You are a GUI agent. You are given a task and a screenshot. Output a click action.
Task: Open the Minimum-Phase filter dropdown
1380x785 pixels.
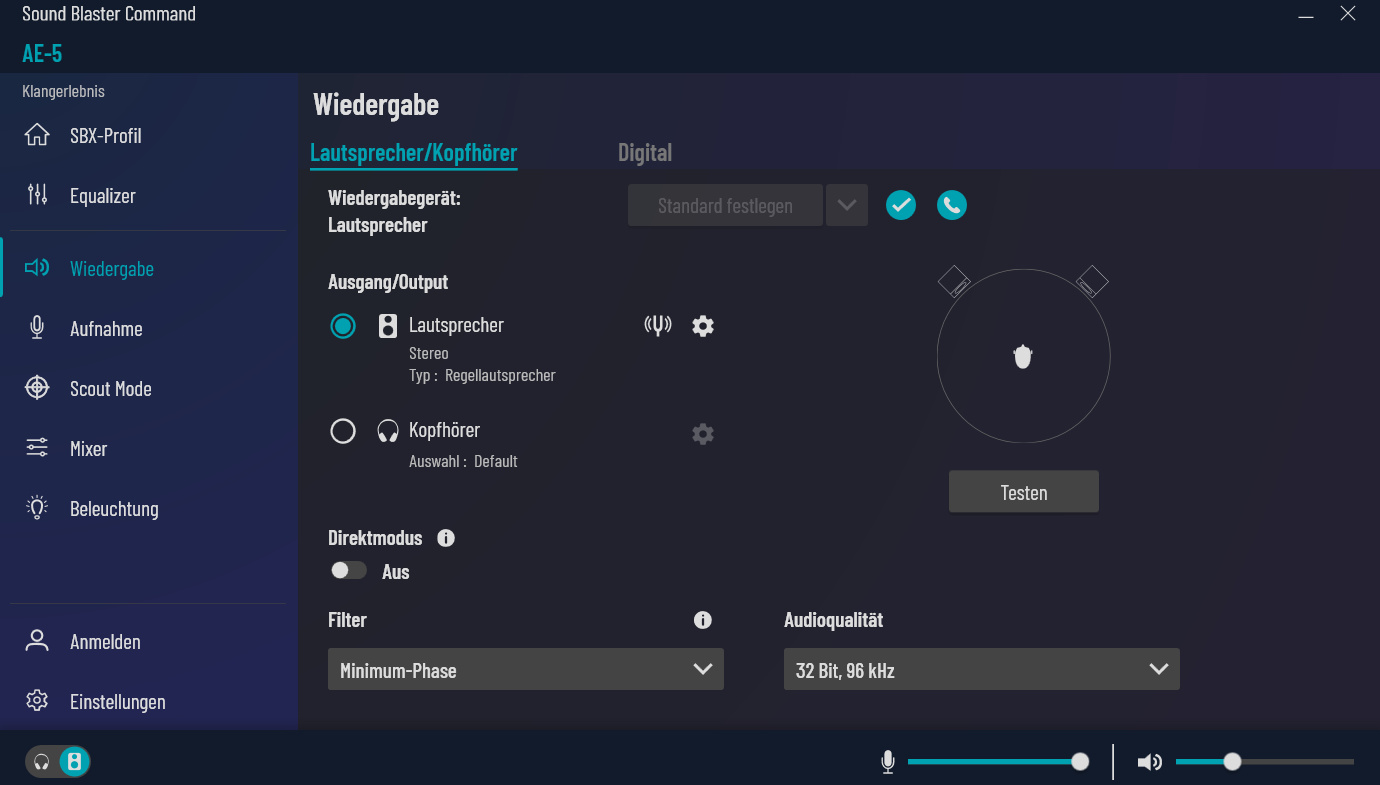click(x=526, y=669)
